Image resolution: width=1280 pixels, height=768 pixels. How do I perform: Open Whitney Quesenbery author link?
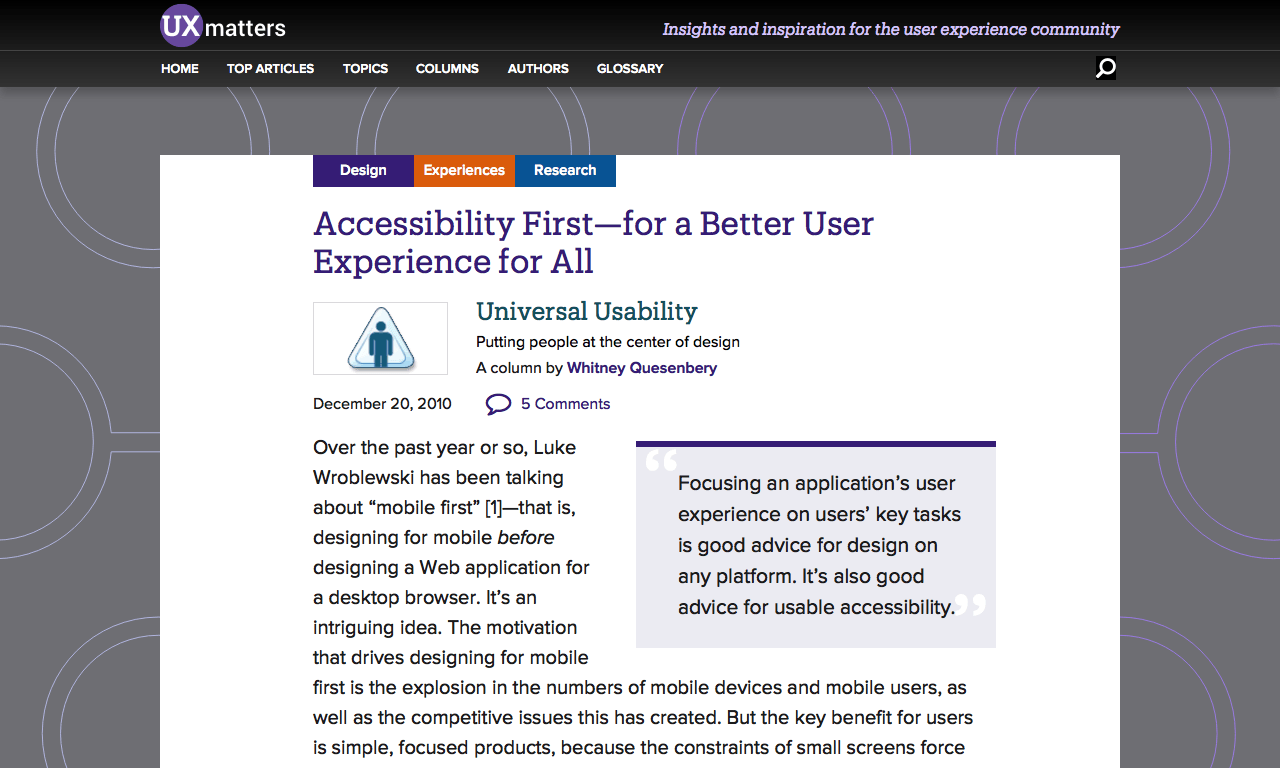pos(642,368)
